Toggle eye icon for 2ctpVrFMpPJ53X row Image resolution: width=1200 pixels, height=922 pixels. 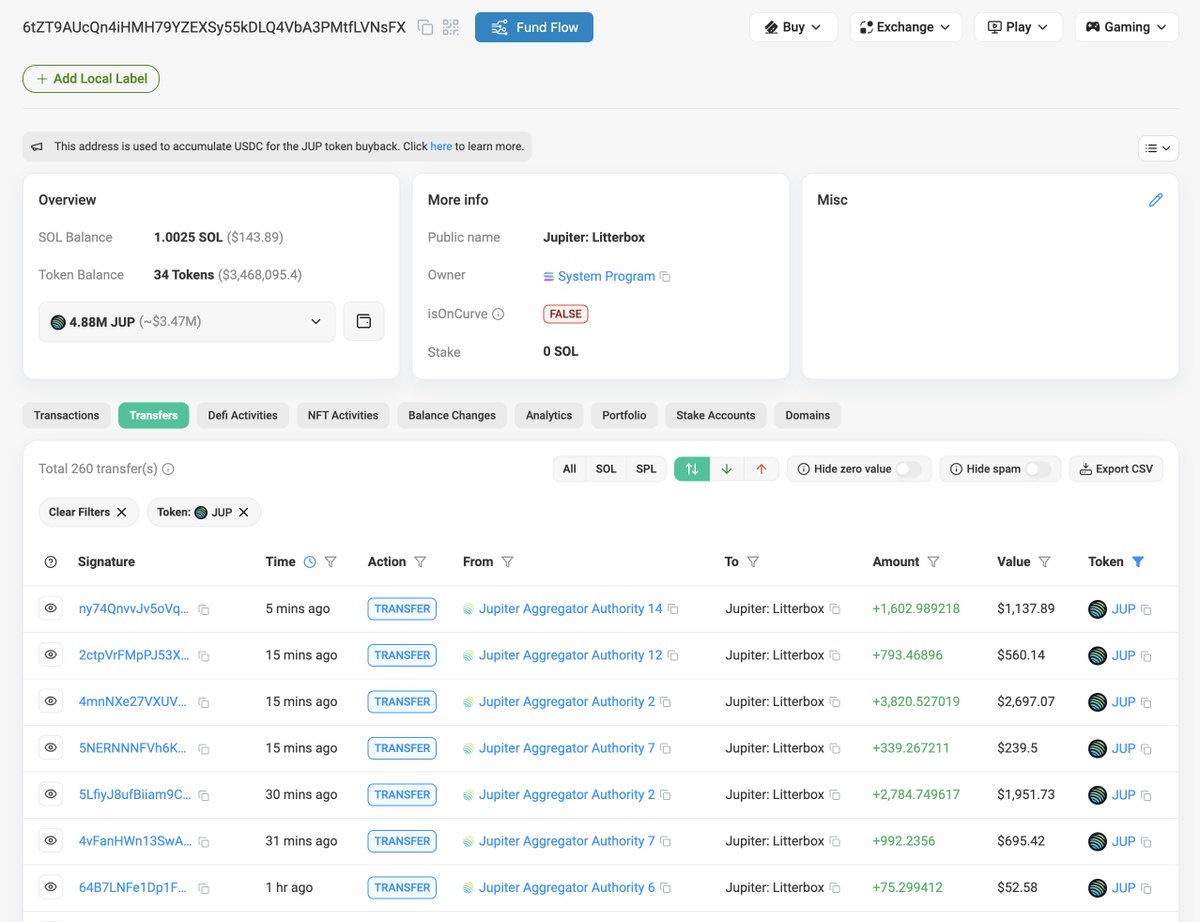51,655
